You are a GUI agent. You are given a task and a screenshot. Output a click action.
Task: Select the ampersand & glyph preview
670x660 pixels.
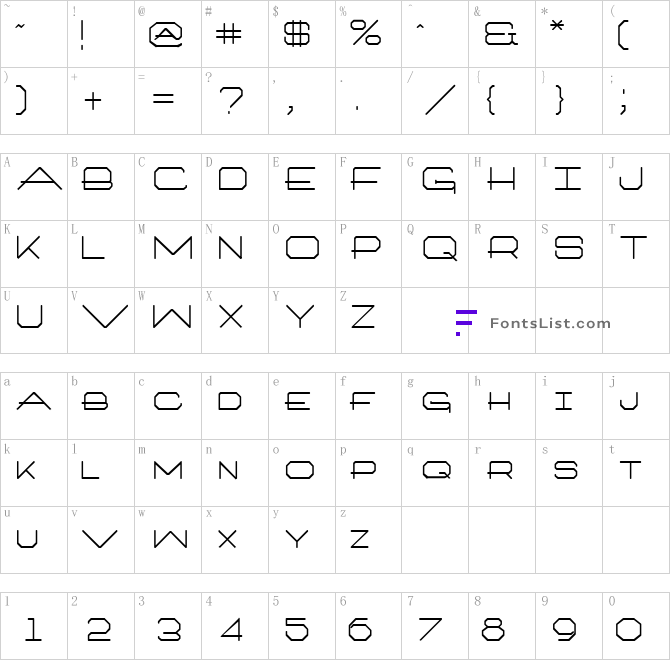[501, 34]
